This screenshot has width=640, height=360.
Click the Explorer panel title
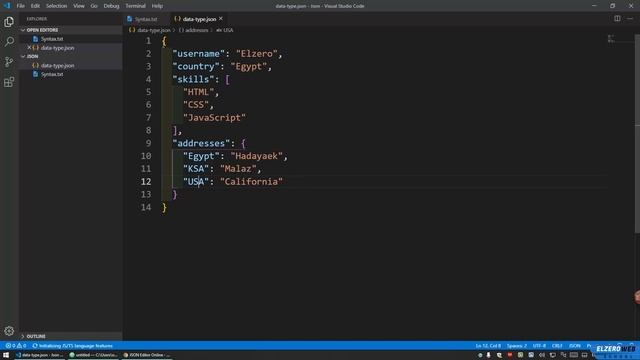[x=37, y=19]
